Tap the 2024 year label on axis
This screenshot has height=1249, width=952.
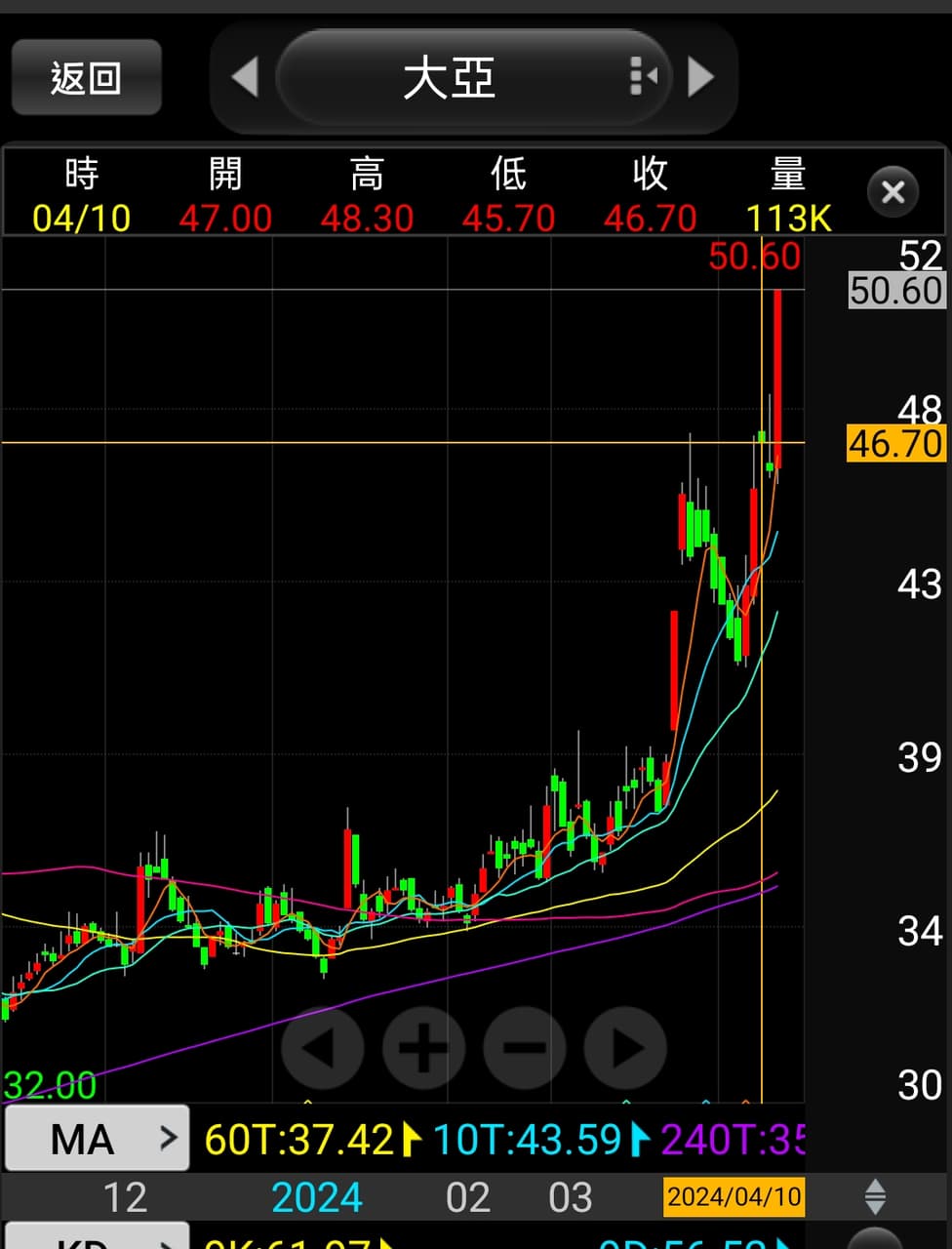coord(317,1197)
